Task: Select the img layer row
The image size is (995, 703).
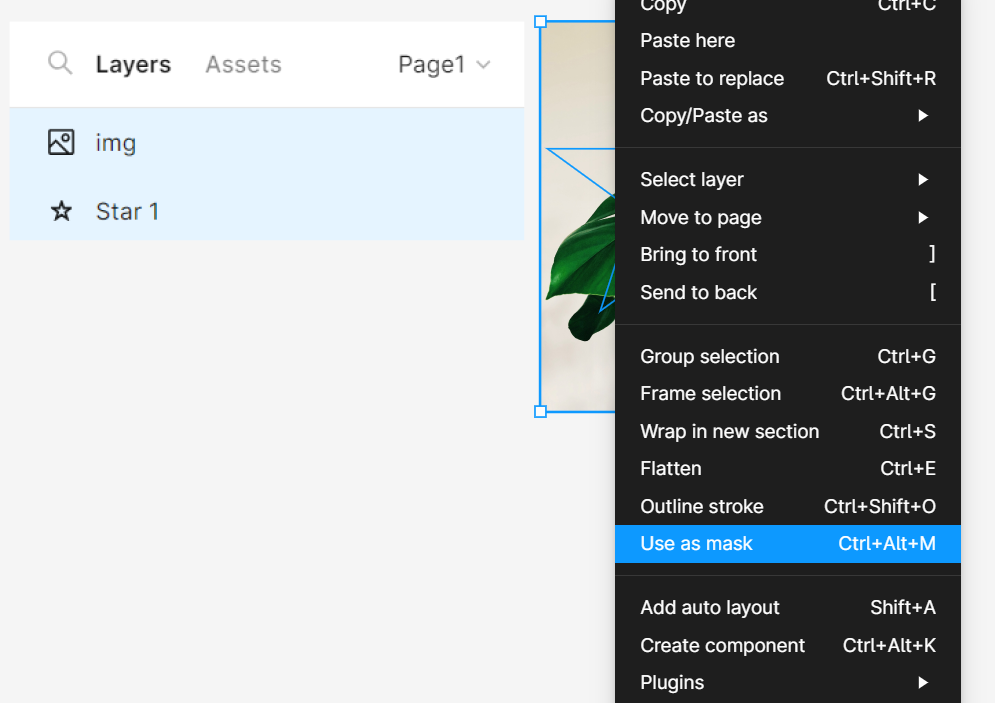Action: 267,142
